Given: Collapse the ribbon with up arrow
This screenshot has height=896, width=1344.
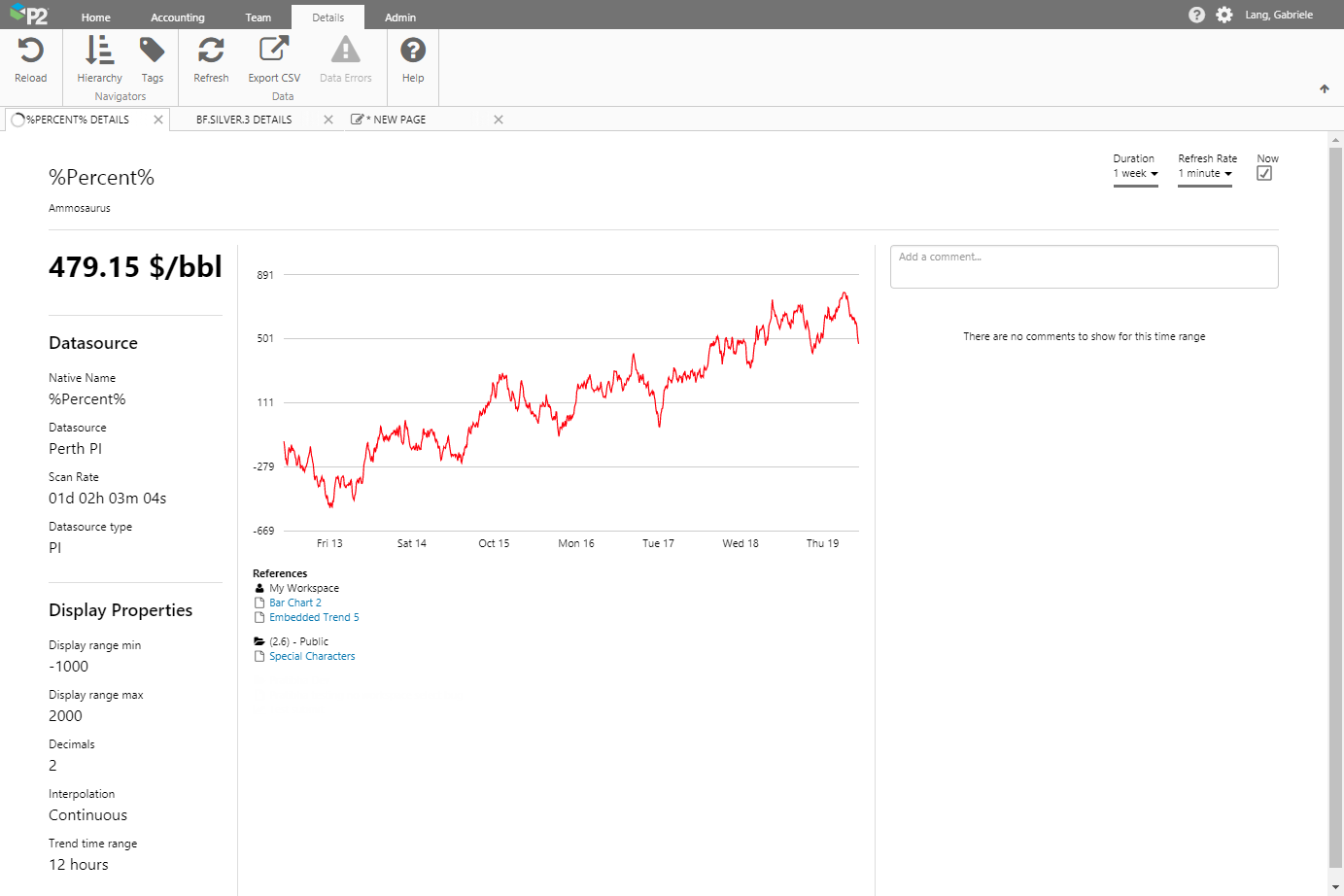Looking at the screenshot, I should click(1324, 89).
